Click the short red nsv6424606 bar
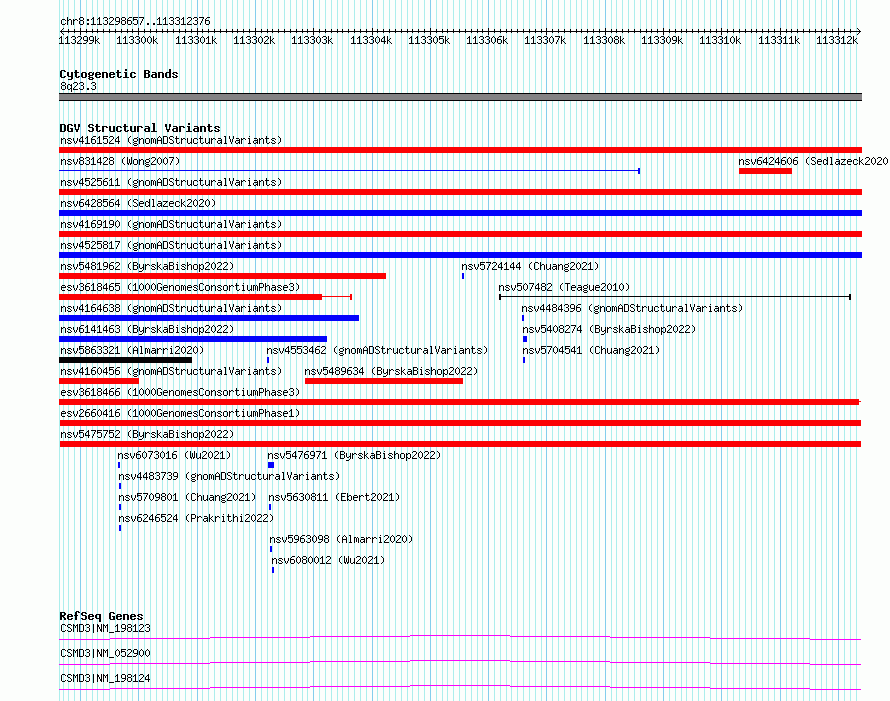 click(765, 171)
